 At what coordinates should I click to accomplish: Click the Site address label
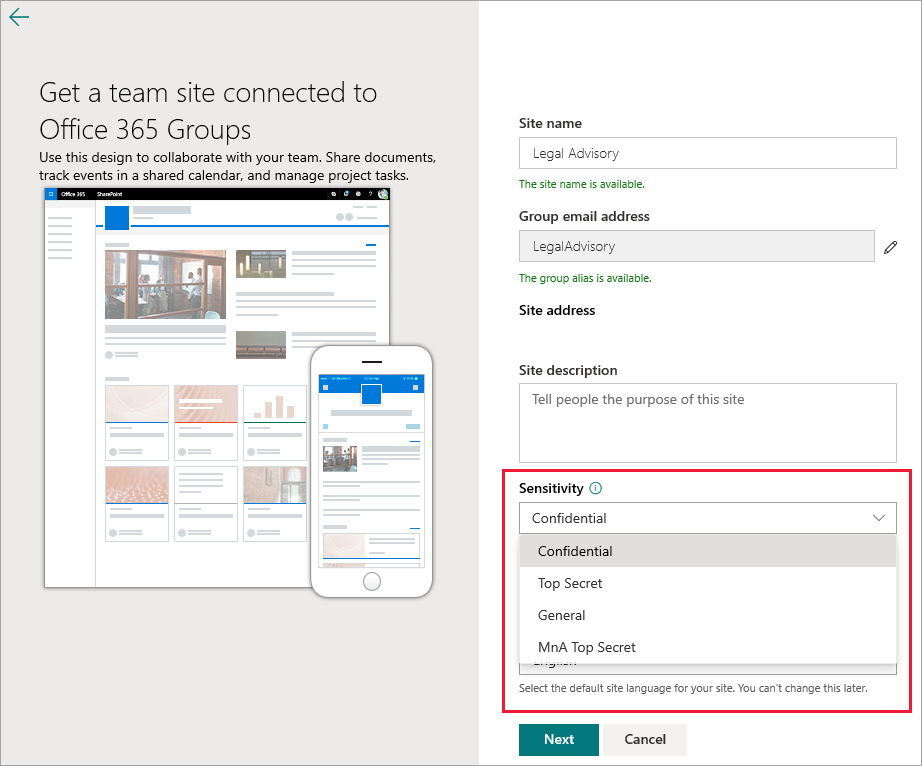(557, 310)
